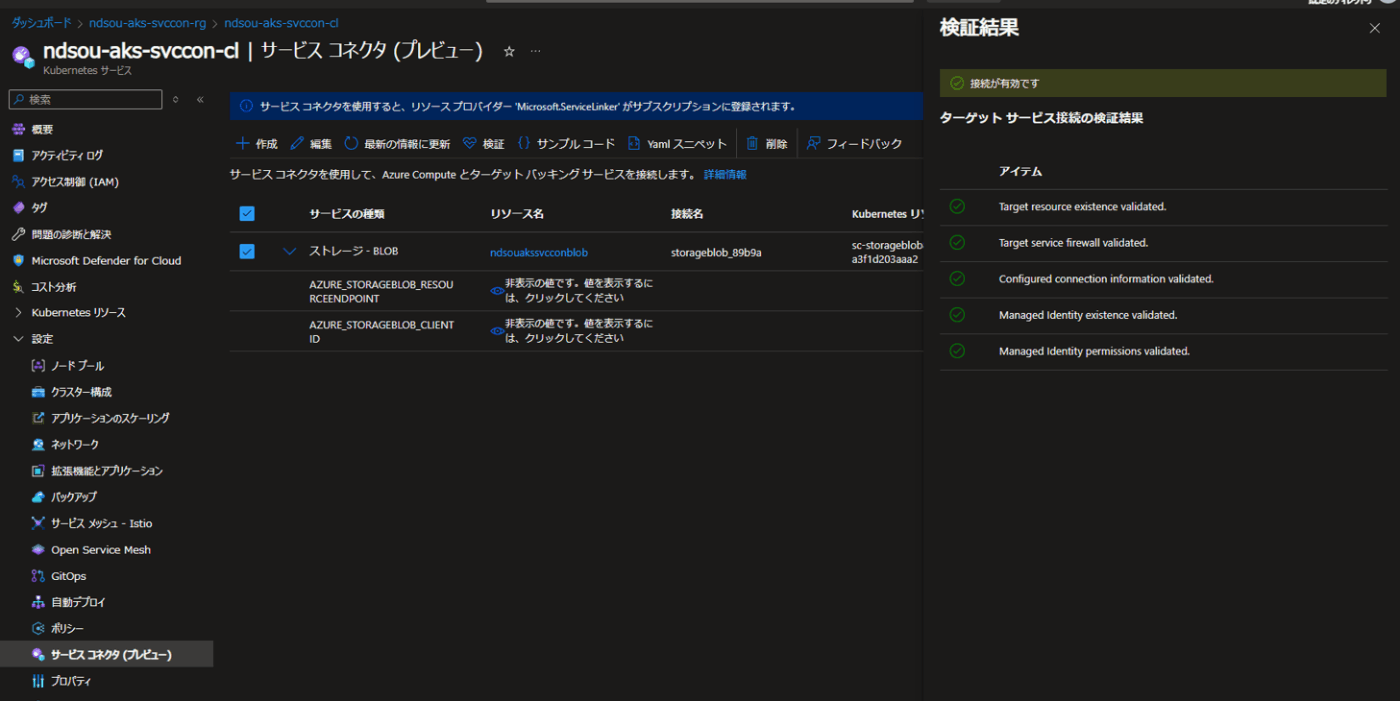Click the Microsoft Defender for Cloud shield icon
Viewport: 1400px width, 701px height.
point(18,260)
